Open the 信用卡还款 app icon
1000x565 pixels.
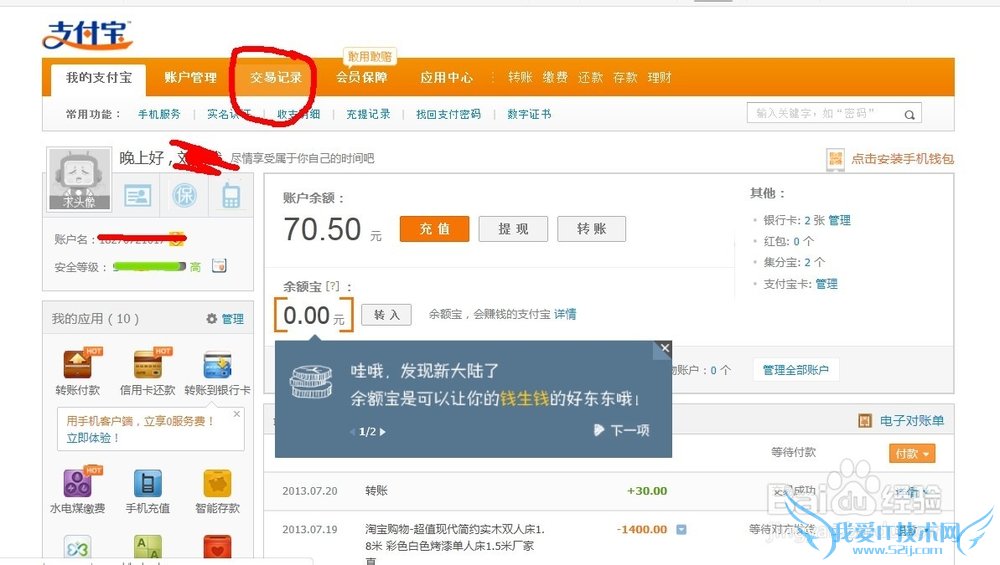(147, 364)
